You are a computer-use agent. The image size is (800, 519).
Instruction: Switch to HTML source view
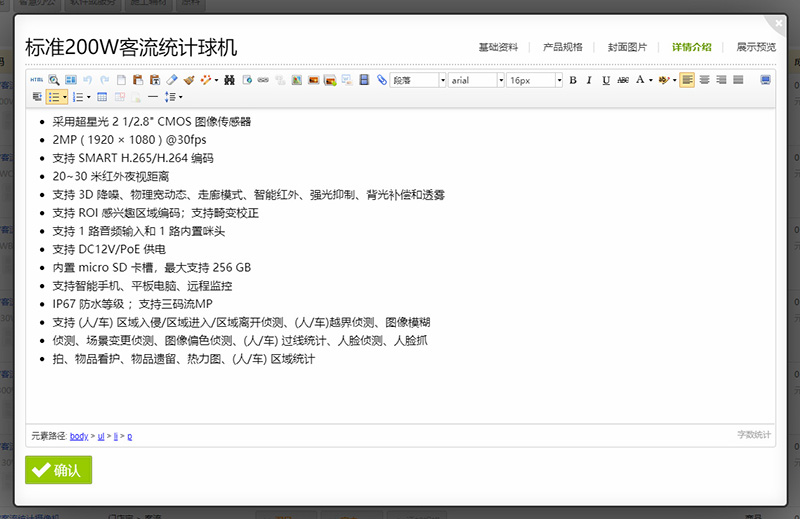point(37,80)
